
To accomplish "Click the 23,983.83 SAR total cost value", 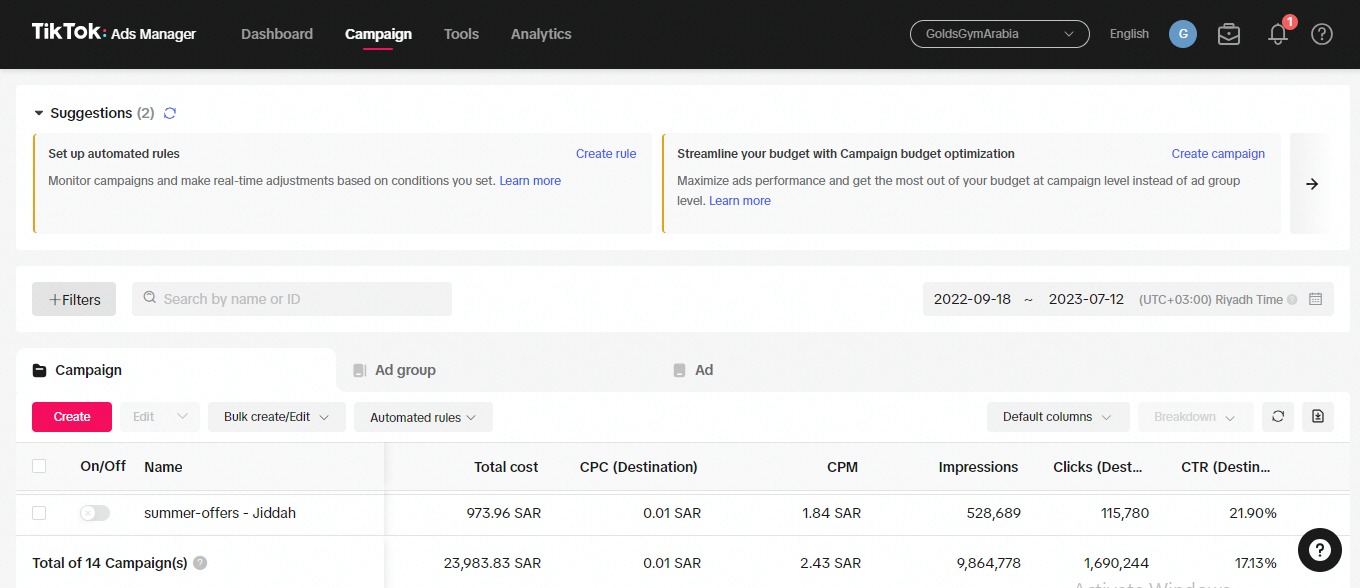I will point(492,563).
